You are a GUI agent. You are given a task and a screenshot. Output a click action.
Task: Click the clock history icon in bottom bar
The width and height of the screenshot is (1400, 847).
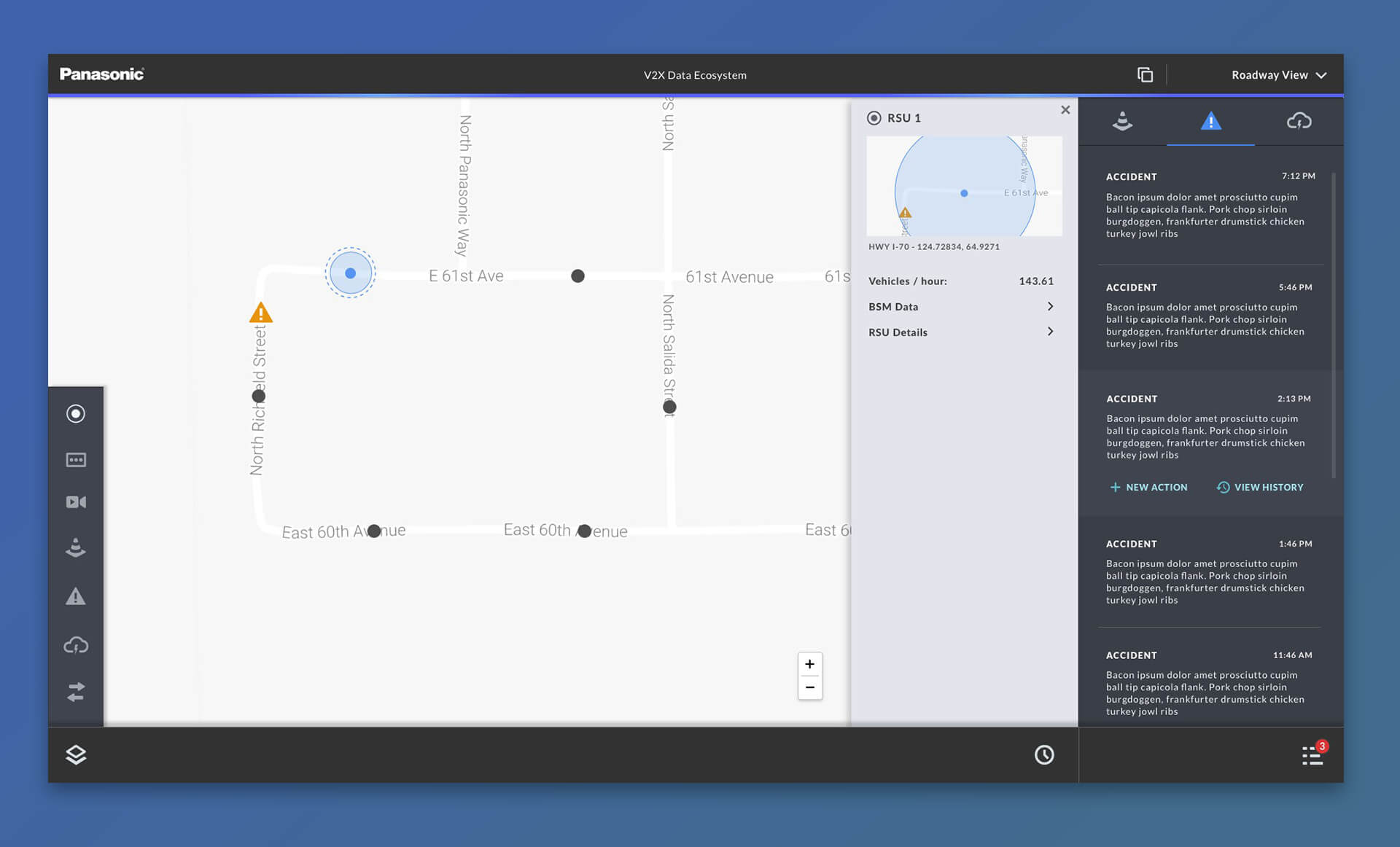pos(1044,755)
